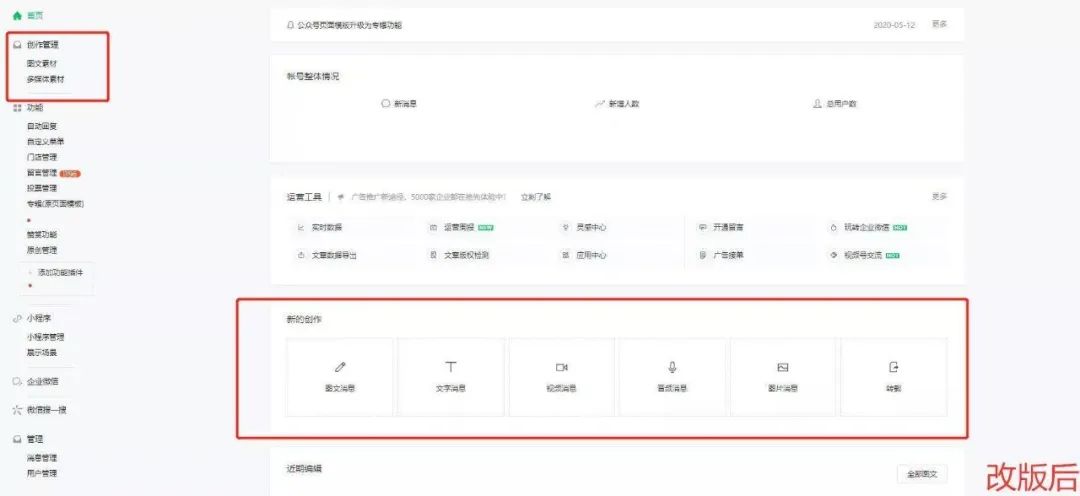Click the 立刻了解 link
Image resolution: width=1080 pixels, height=496 pixels.
[536, 197]
